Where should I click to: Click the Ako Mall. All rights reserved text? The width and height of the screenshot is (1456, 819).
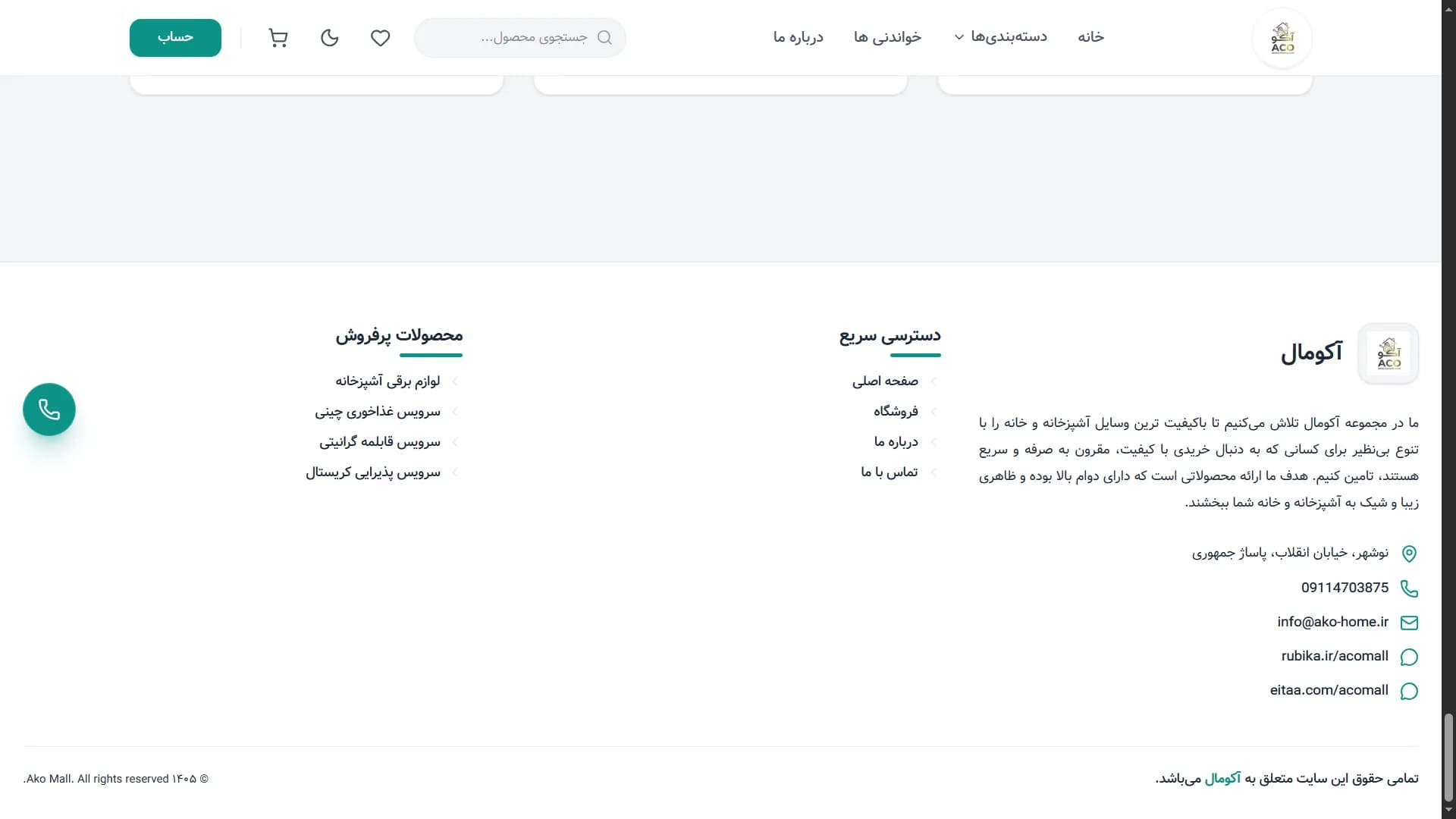tap(116, 779)
